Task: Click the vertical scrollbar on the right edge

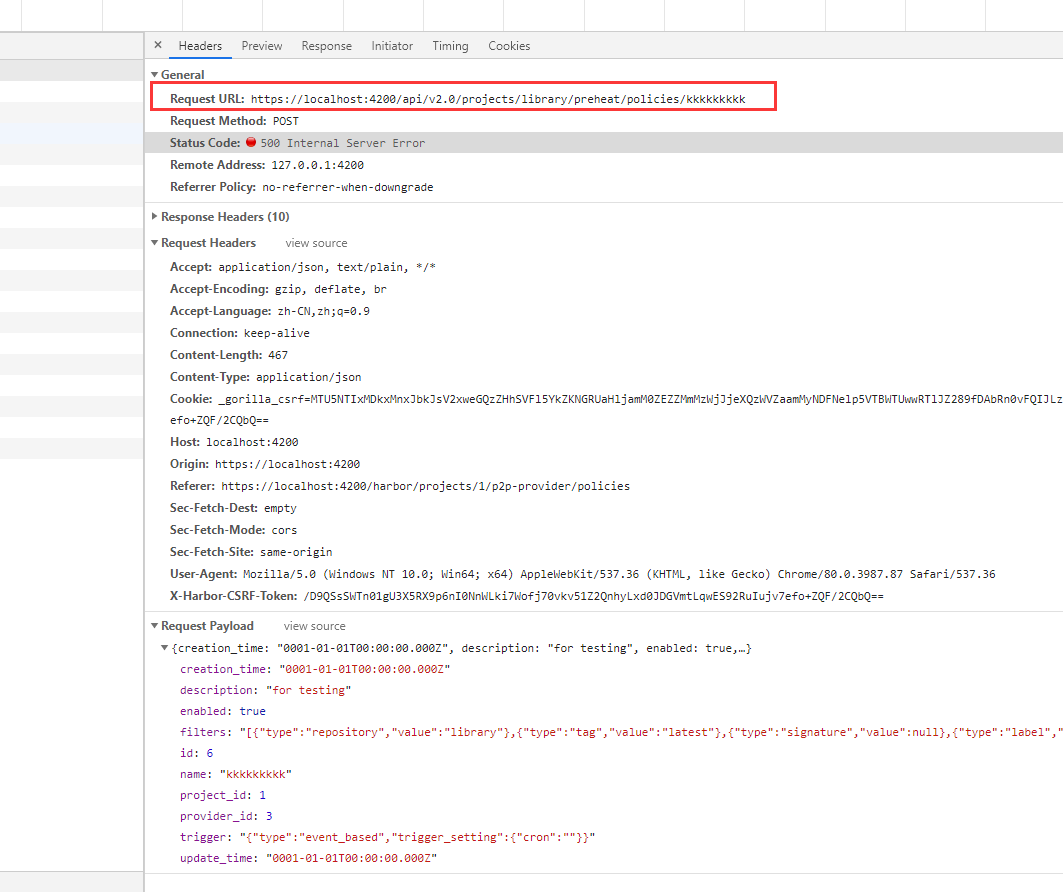Action: (x=1058, y=400)
